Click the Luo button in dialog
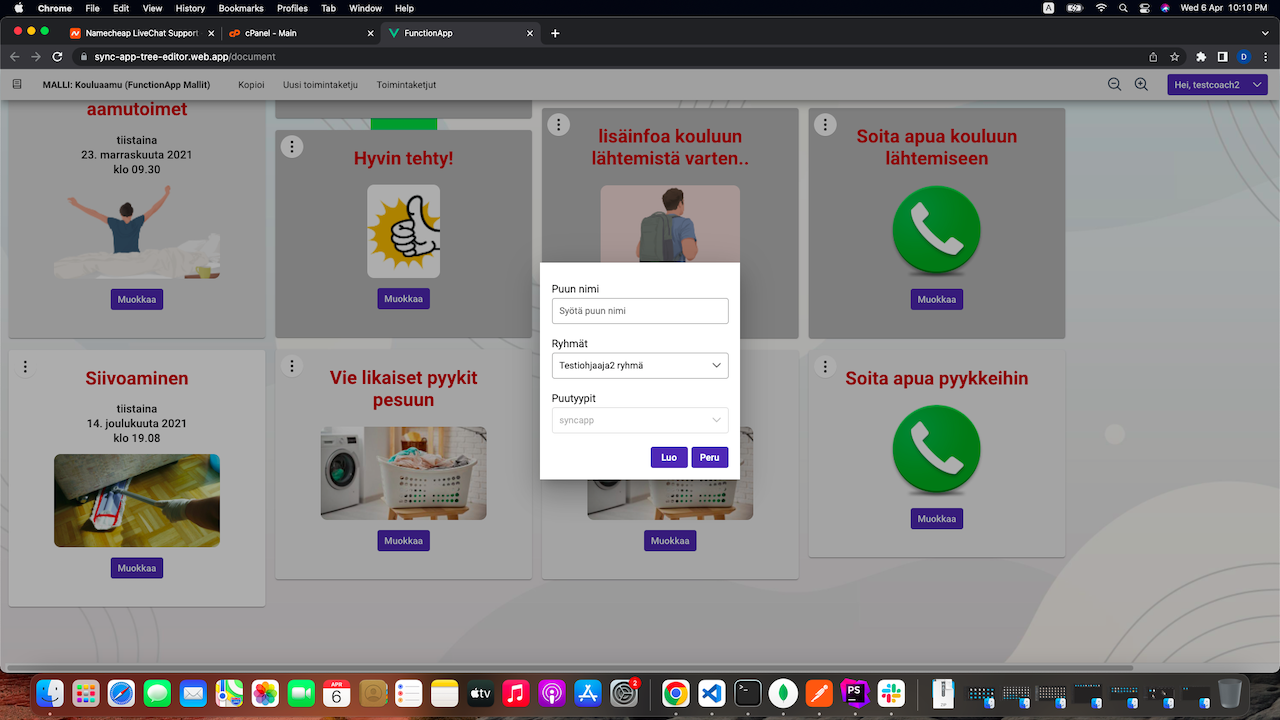This screenshot has height=720, width=1280. click(669, 457)
